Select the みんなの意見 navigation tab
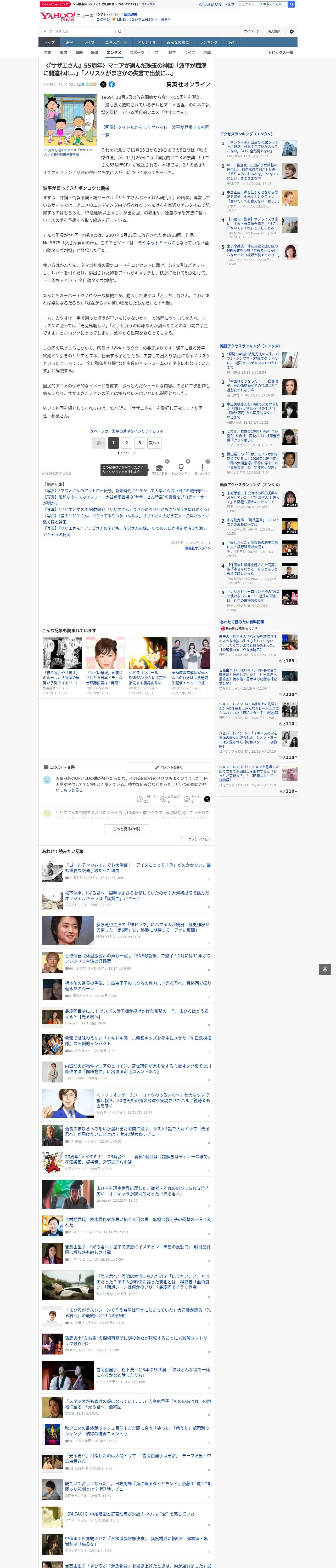 click(x=178, y=42)
